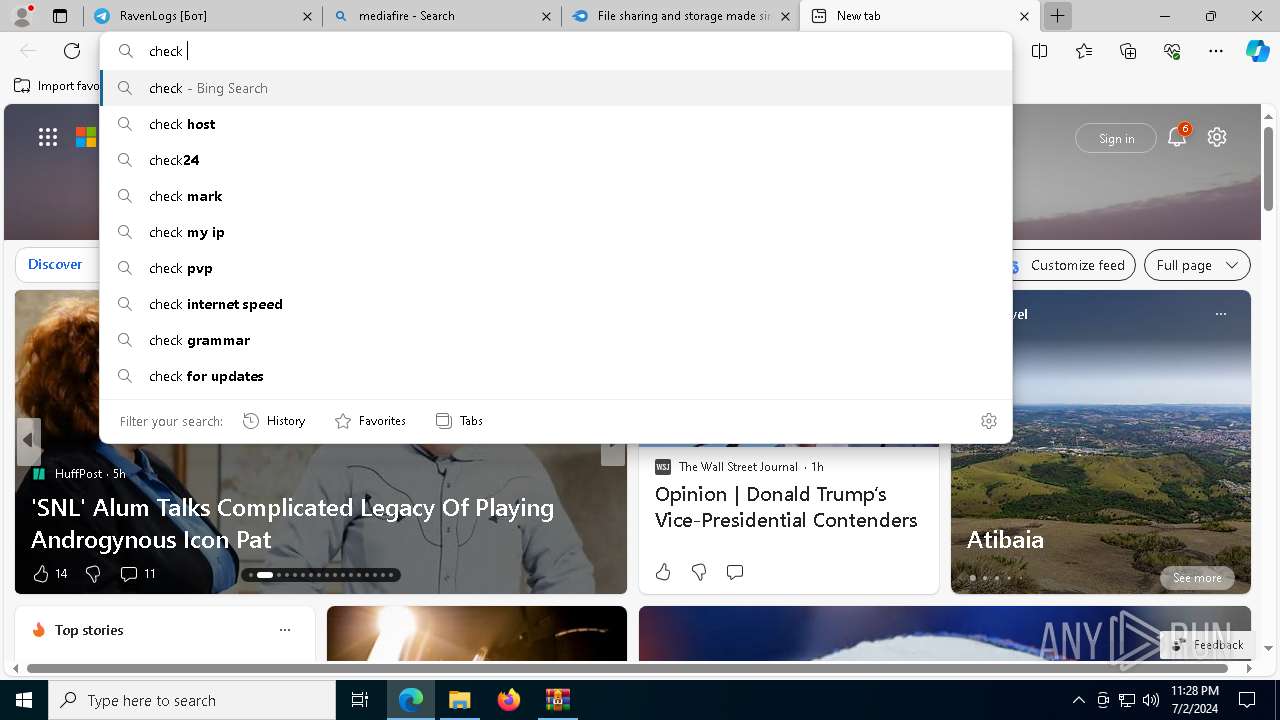Open the tab actions menu icon
Image resolution: width=1280 pixels, height=720 pixels.
(x=60, y=16)
